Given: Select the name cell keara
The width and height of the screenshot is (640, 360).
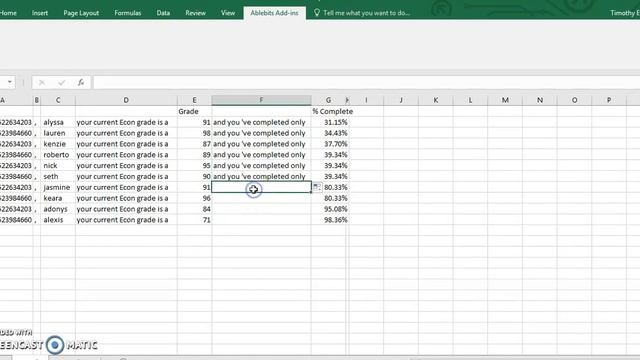Looking at the screenshot, I should pyautogui.click(x=58, y=198).
